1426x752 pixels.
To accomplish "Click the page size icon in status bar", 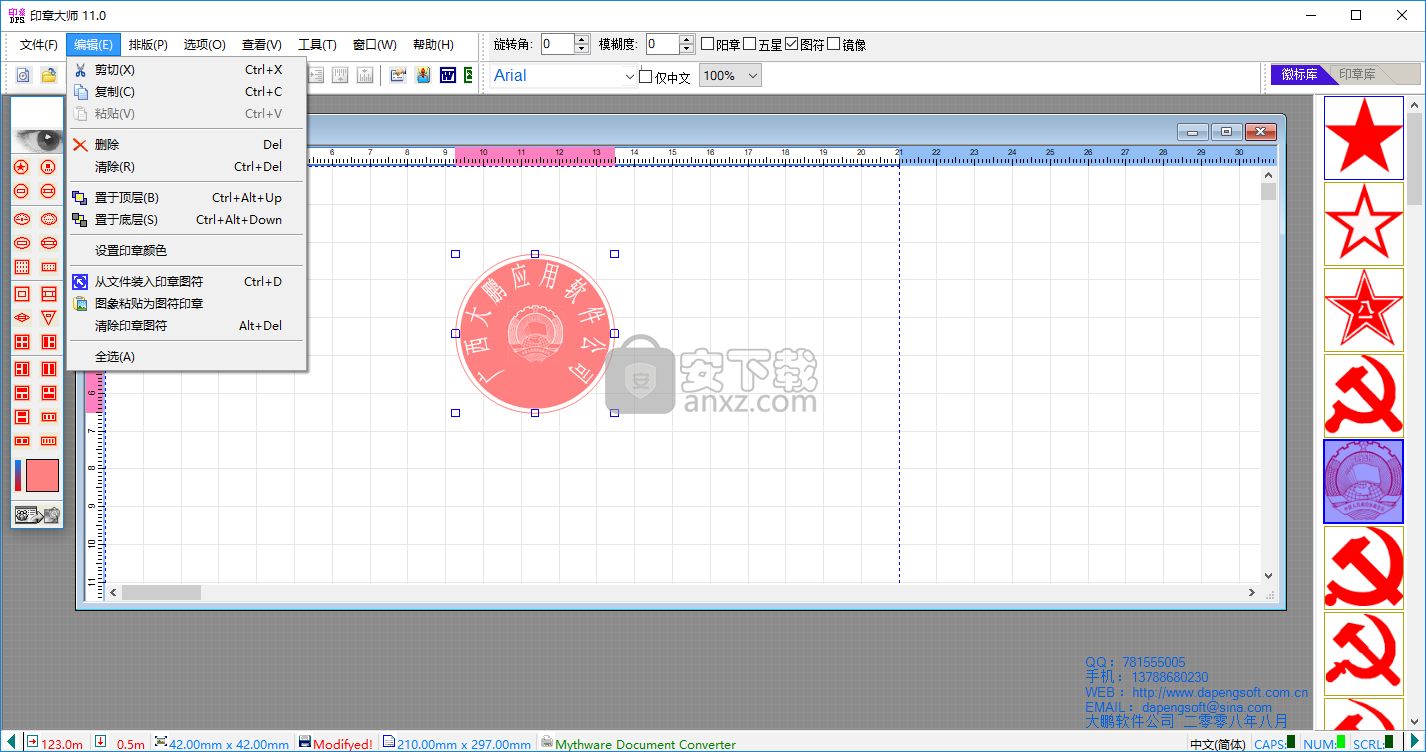I will pos(389,742).
